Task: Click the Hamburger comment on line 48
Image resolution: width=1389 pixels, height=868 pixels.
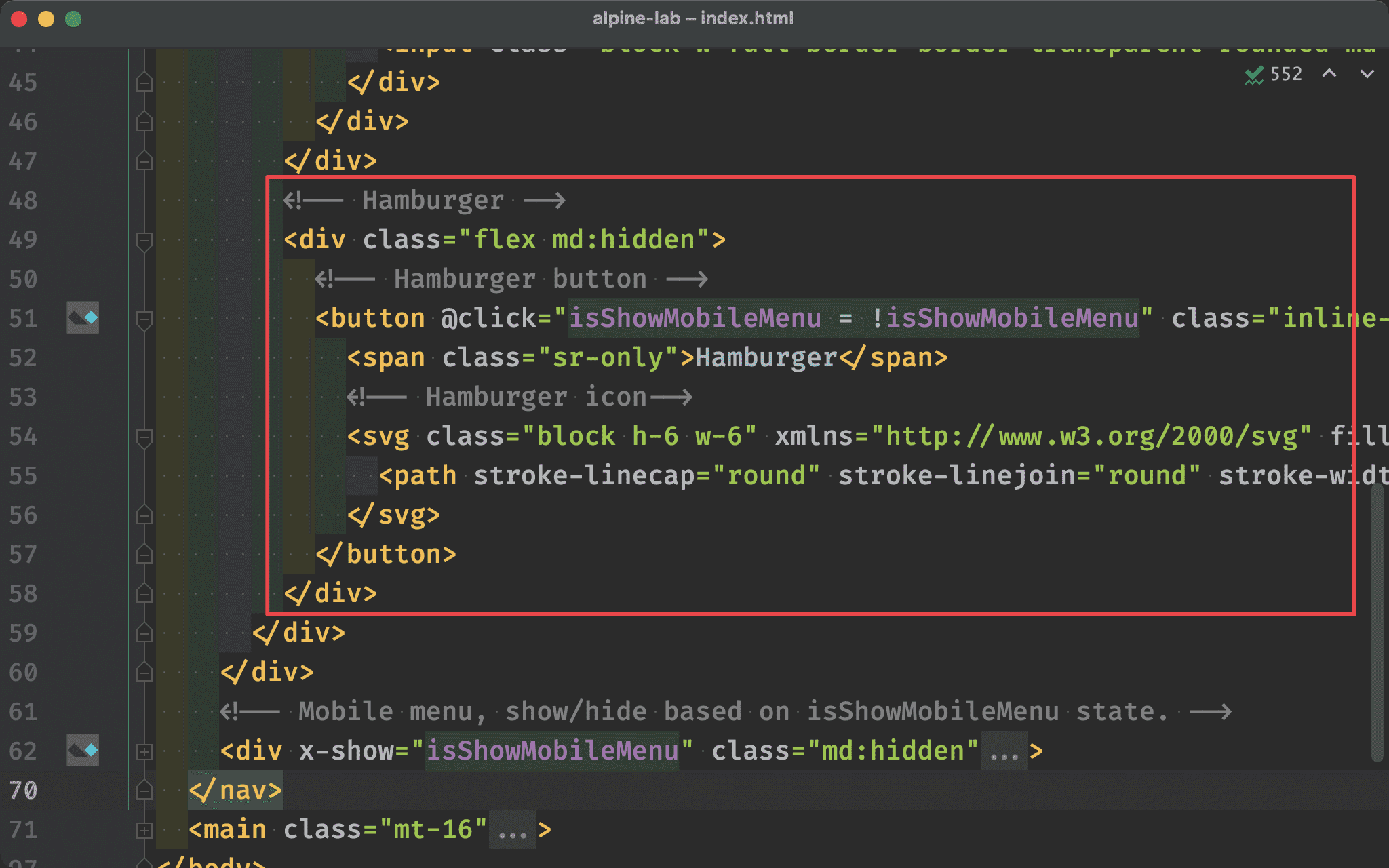Action: click(x=425, y=201)
